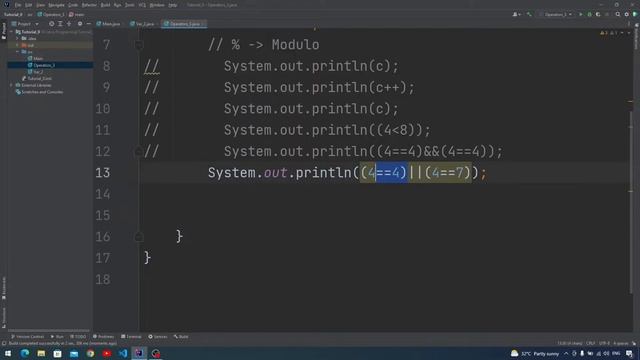Open the Operators_1 run configuration dropdown

[556, 14]
